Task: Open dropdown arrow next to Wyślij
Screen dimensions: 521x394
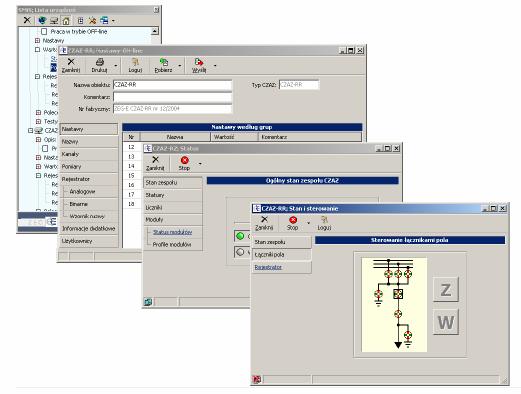Action: 215,66
